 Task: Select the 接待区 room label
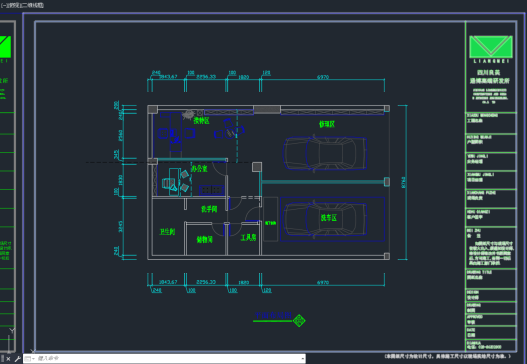tap(201, 120)
